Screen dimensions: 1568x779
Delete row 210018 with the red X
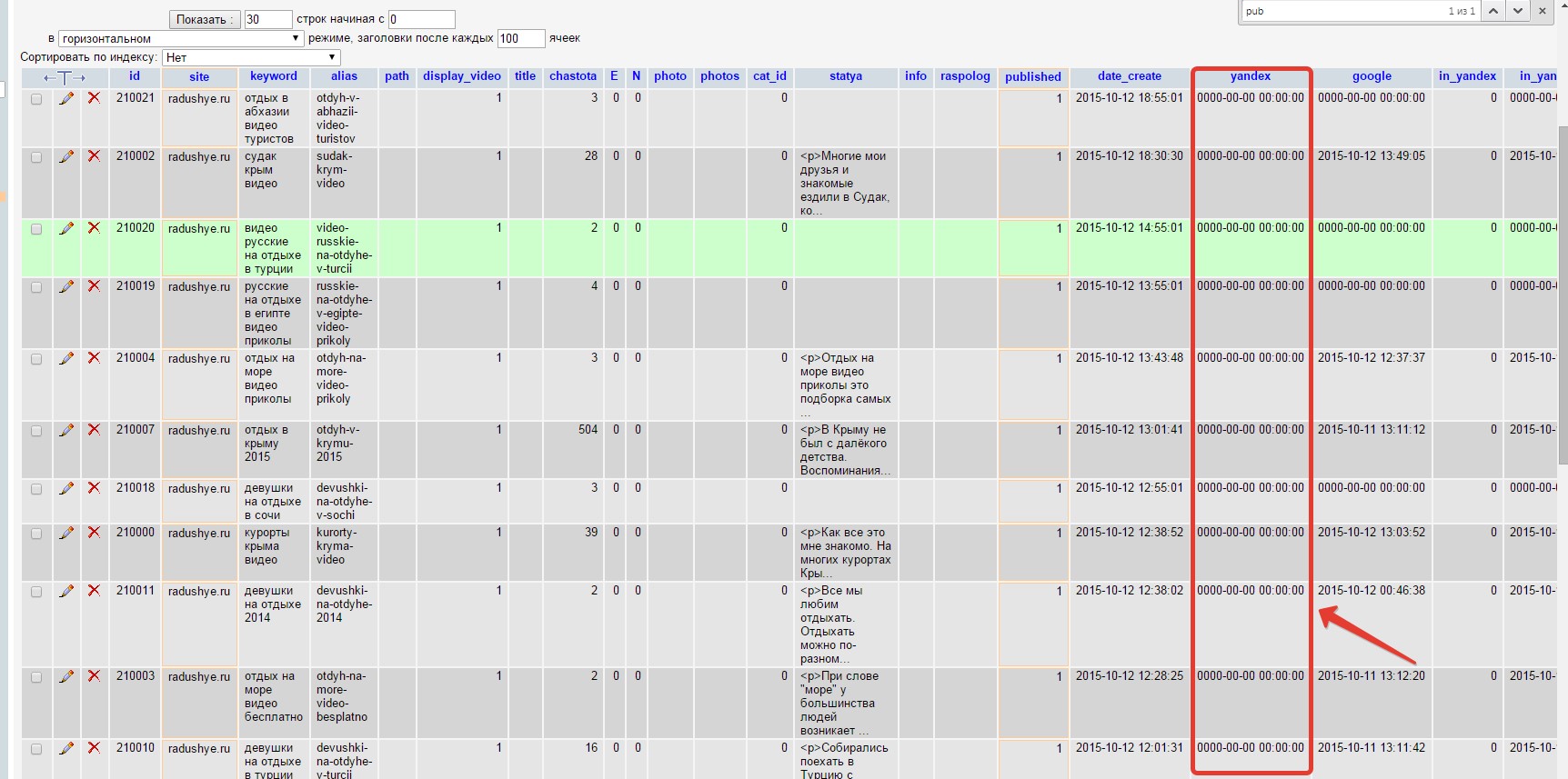click(x=94, y=487)
